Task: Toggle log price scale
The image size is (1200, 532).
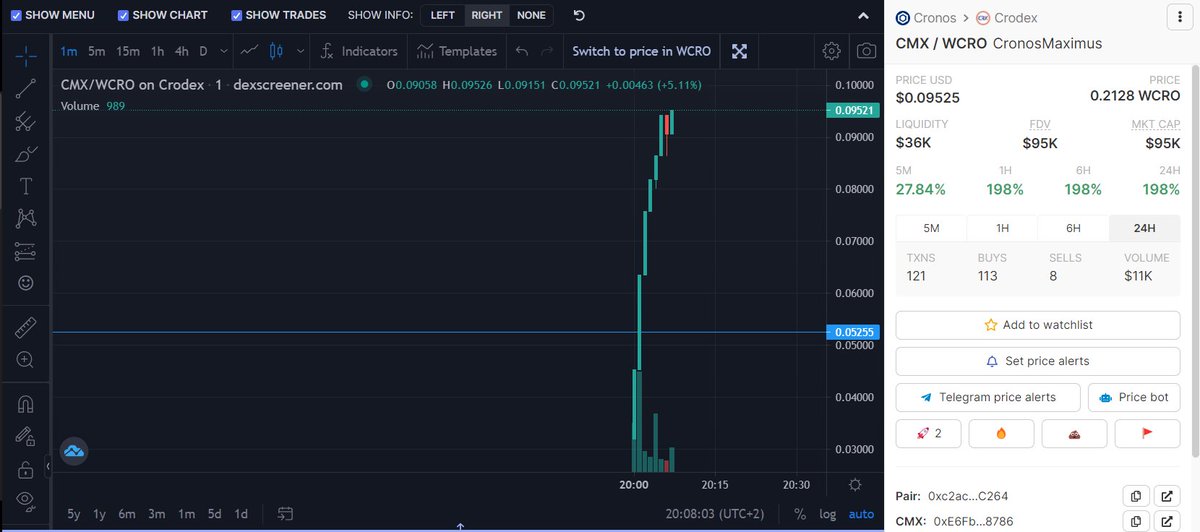Action: (x=828, y=514)
